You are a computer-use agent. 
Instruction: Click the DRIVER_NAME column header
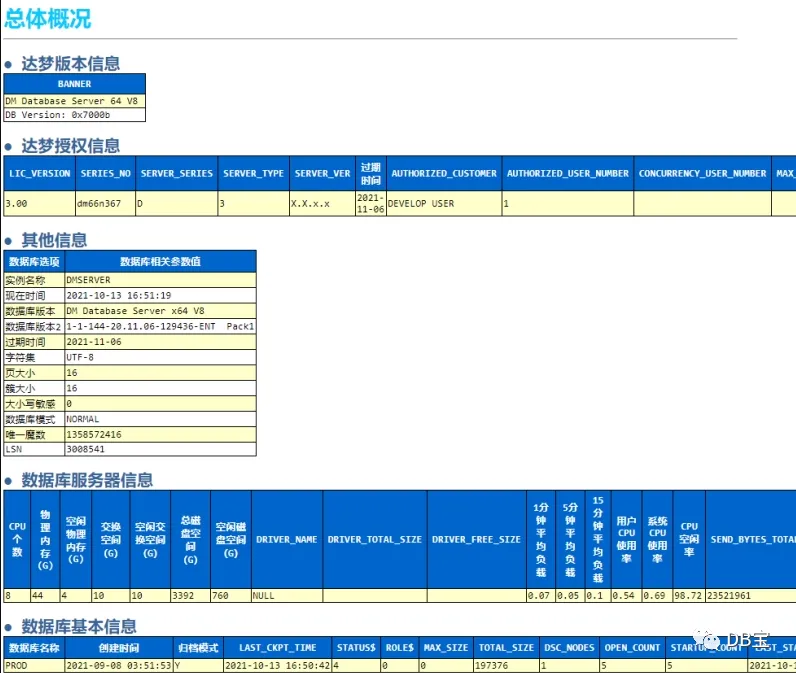pyautogui.click(x=287, y=540)
